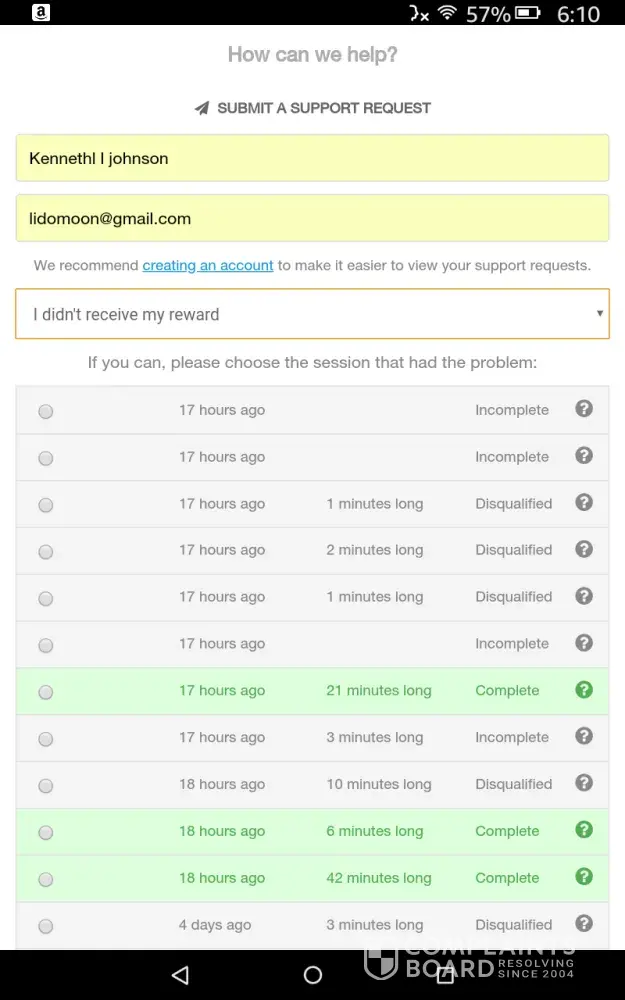Select the 42 minutes long Complete session
625x1000 pixels.
[46, 879]
